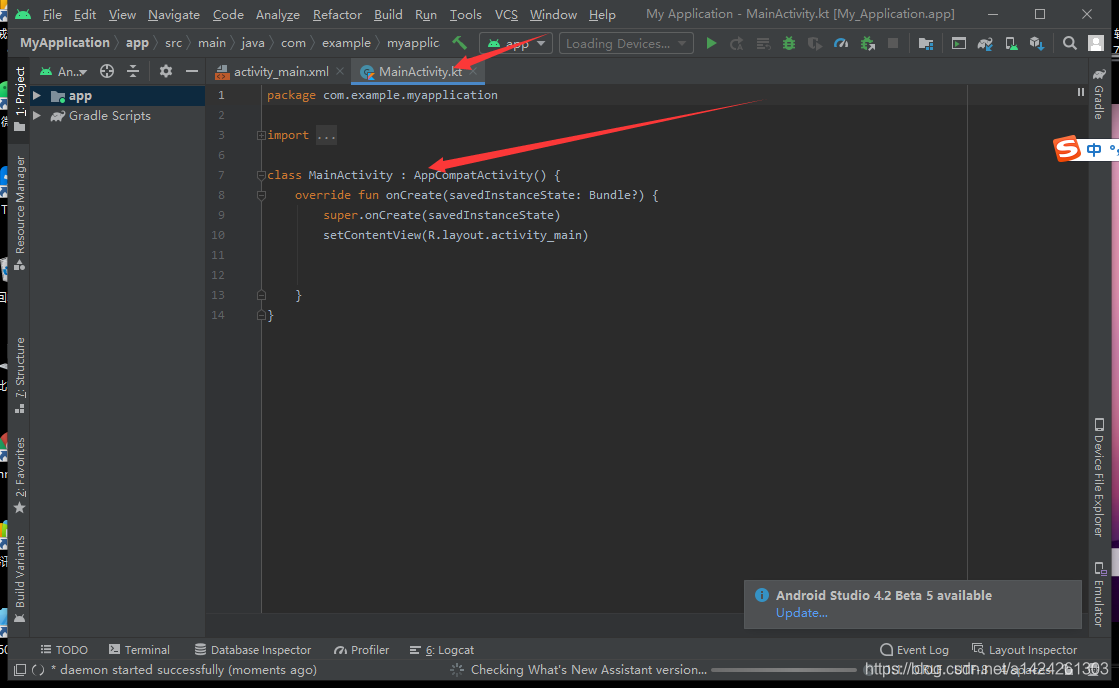1119x688 pixels.
Task: Close the activity_main.xml tab
Action: (340, 71)
